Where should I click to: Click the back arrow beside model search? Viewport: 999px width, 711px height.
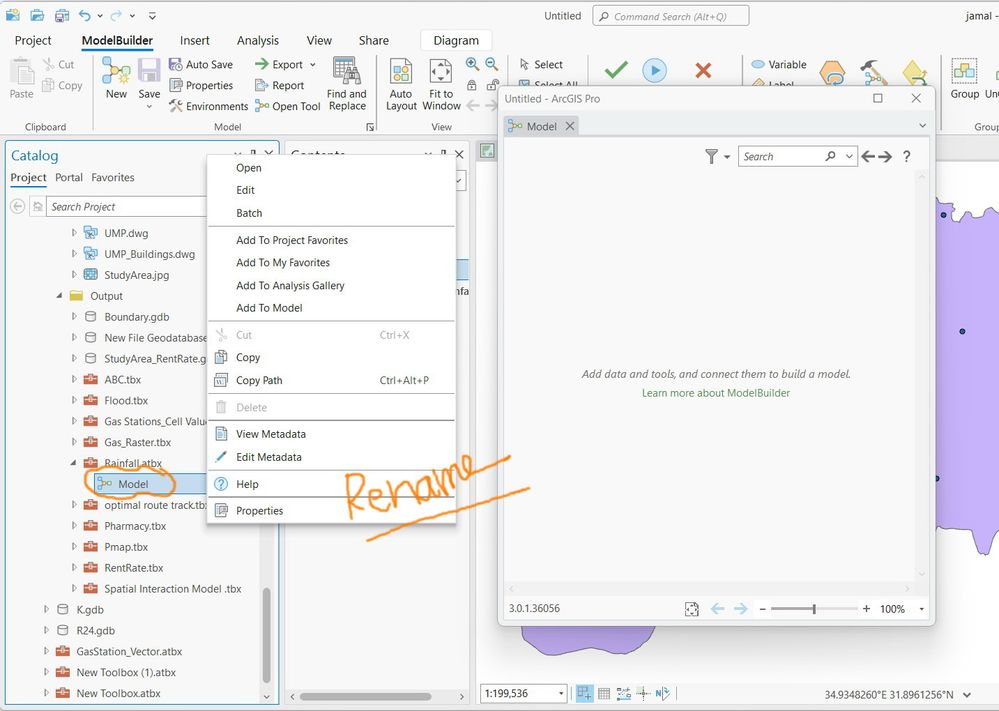(868, 156)
